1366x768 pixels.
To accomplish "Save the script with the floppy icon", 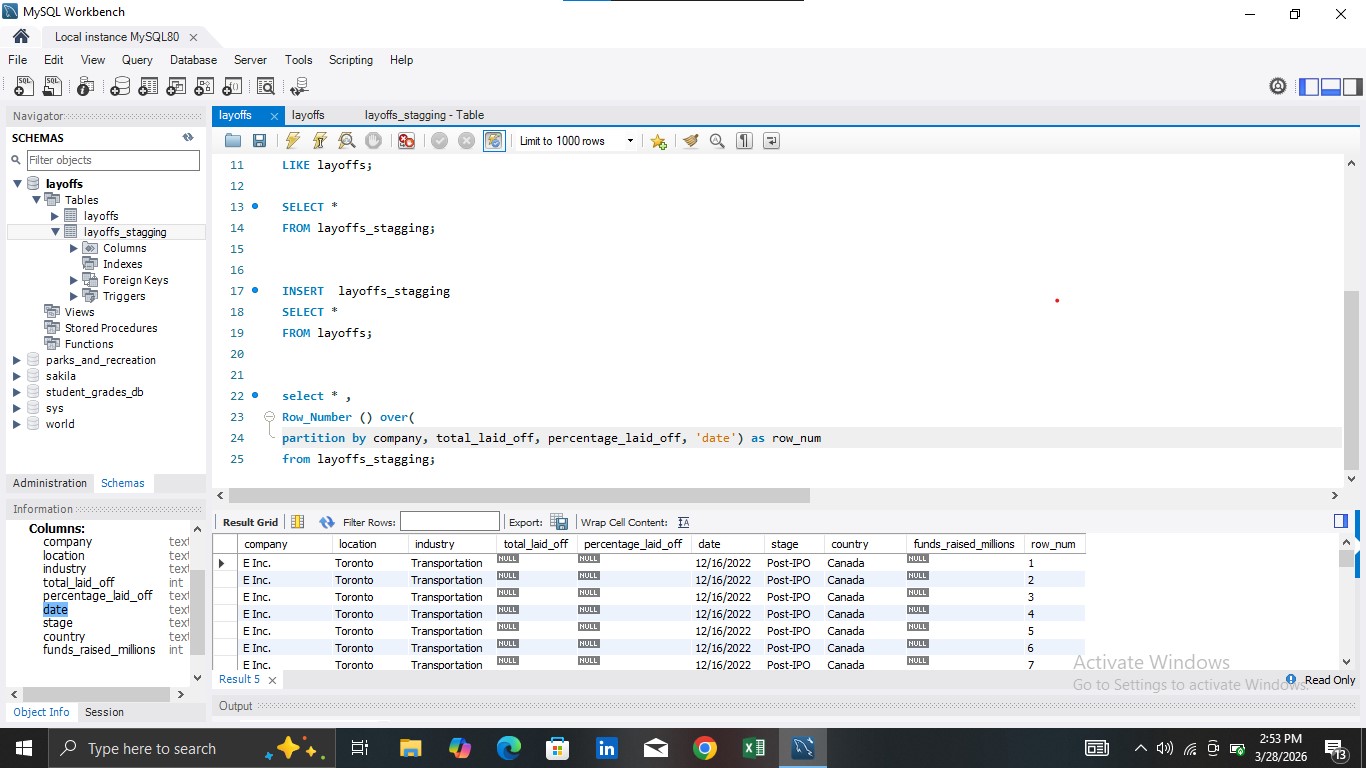I will 259,141.
